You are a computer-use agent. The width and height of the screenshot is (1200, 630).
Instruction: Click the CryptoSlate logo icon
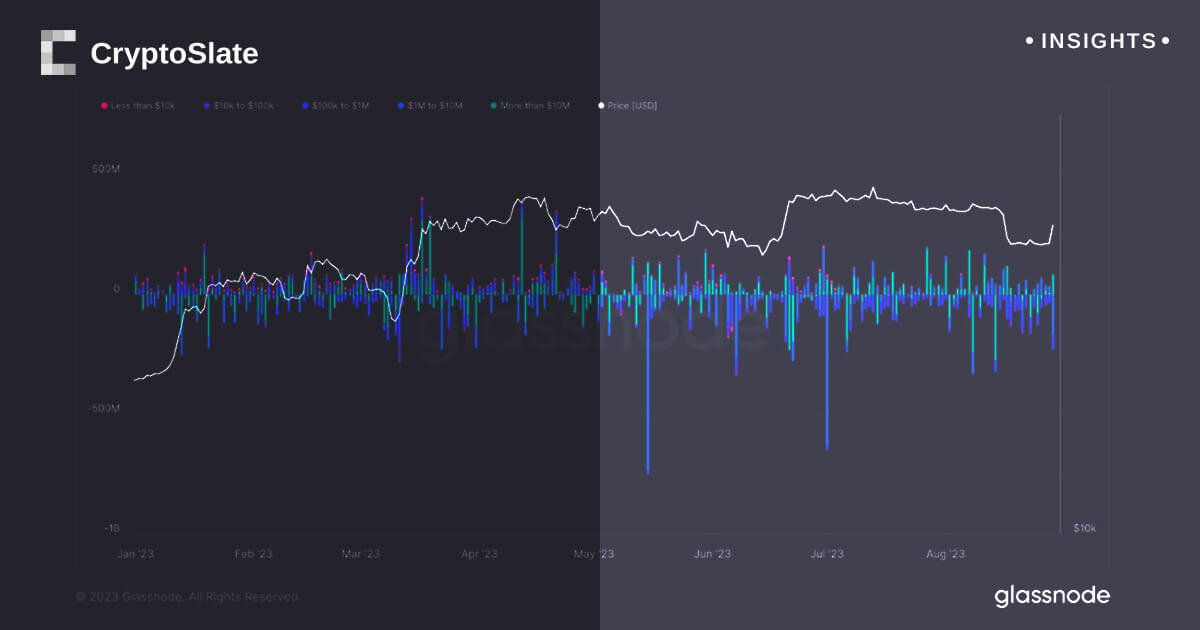[x=58, y=53]
